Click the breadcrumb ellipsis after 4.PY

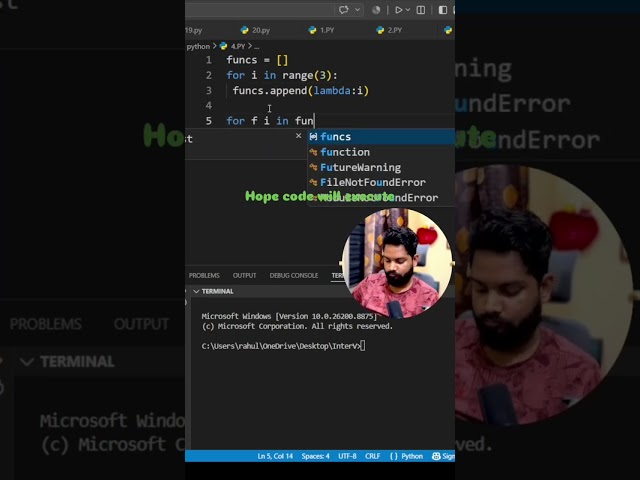coord(256,47)
